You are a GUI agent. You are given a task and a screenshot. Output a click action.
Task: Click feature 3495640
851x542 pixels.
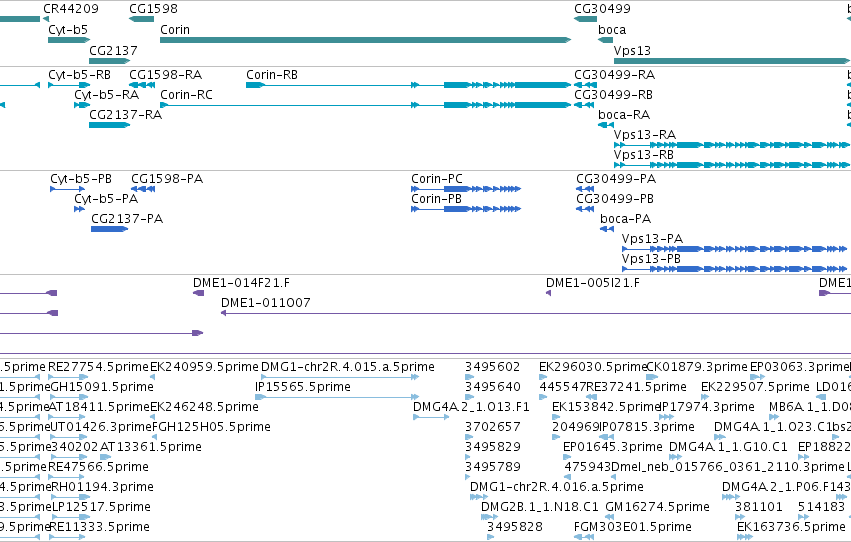click(468, 397)
